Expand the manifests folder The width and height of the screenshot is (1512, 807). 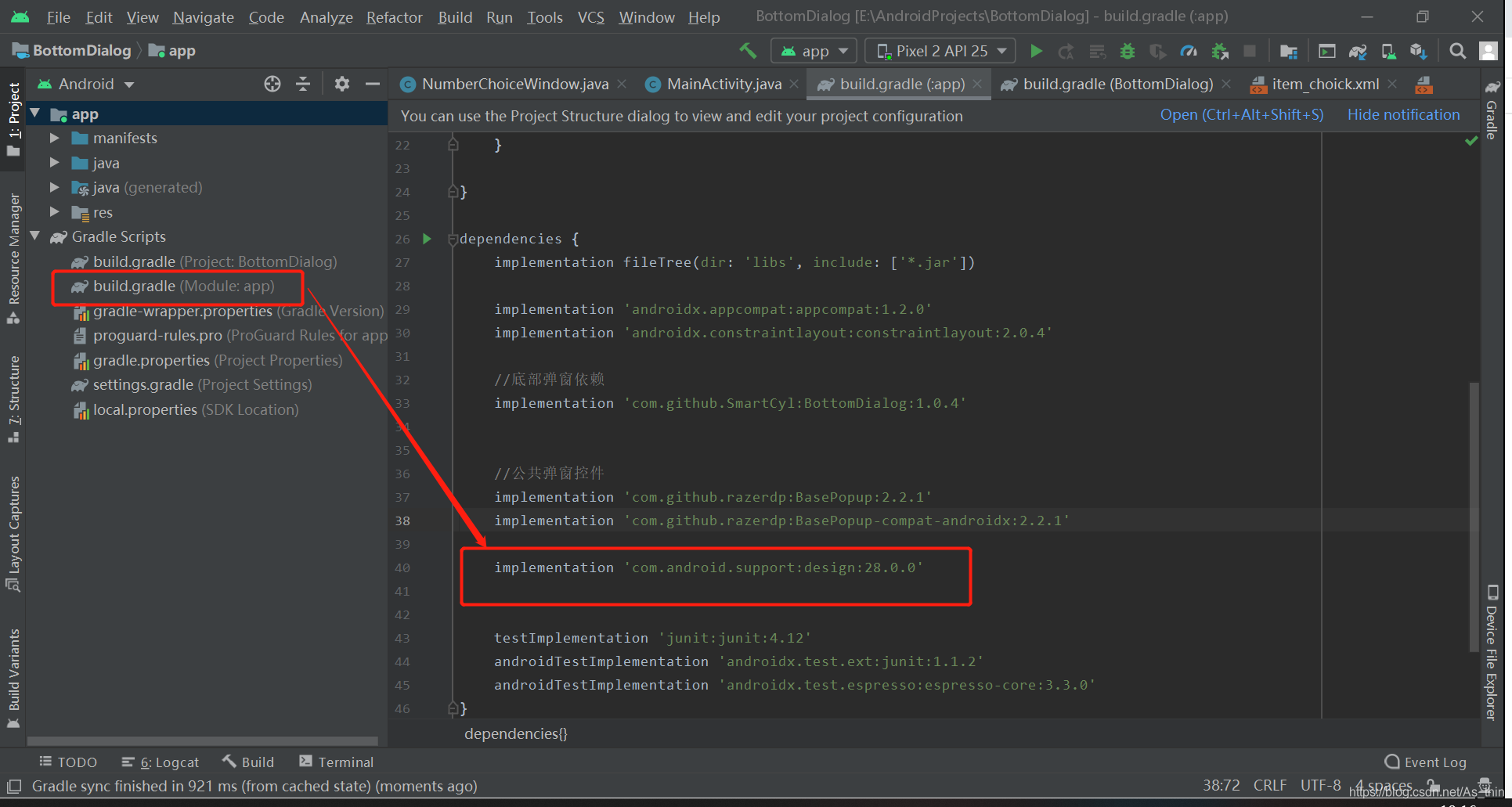(x=54, y=138)
